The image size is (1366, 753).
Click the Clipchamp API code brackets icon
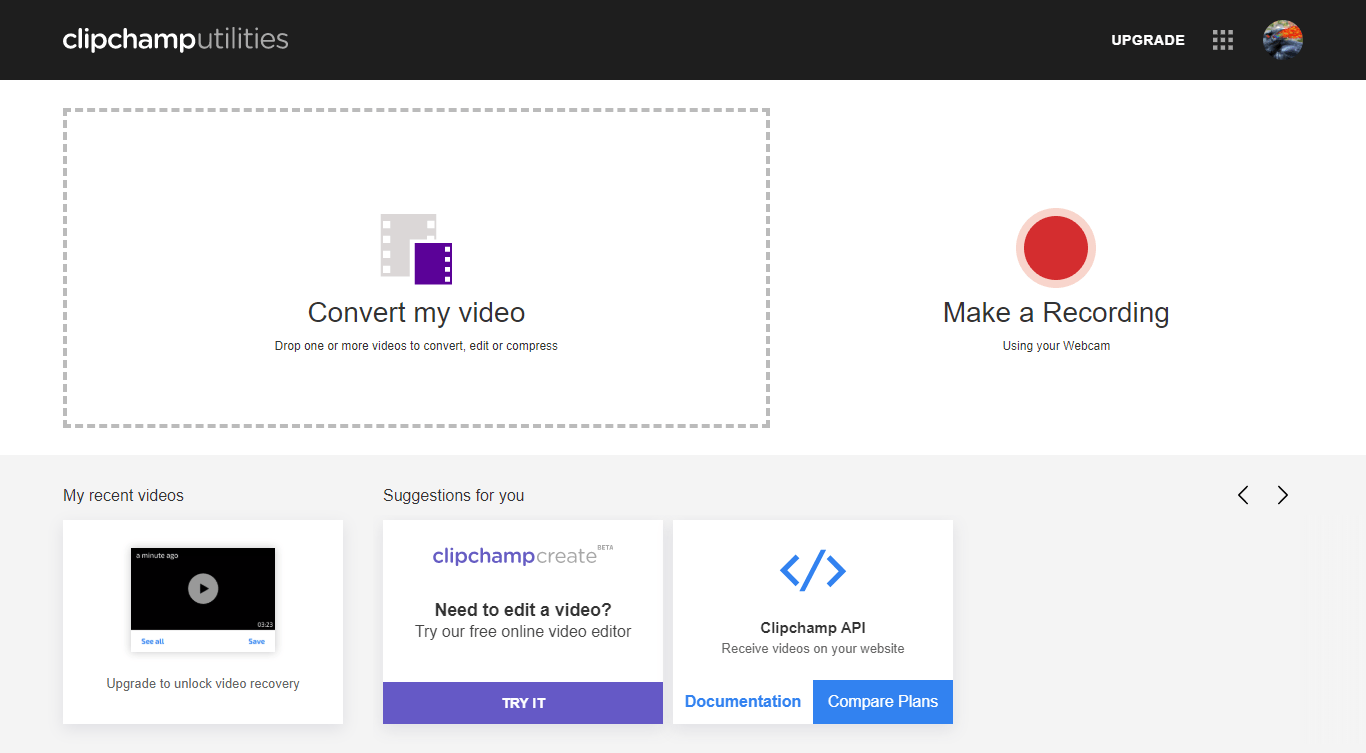point(812,570)
